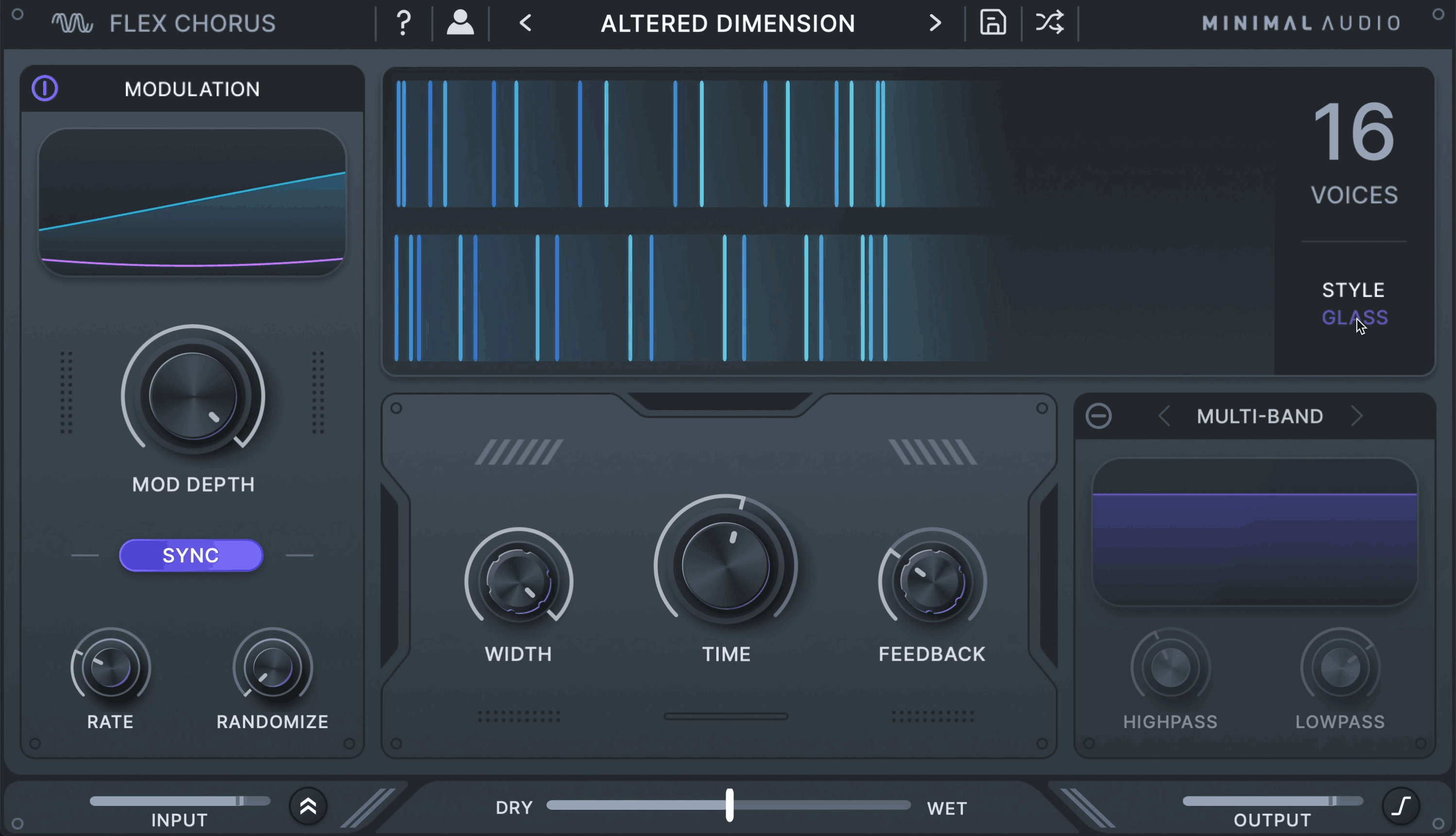Image resolution: width=1456 pixels, height=836 pixels.
Task: Click the Flex Chorus waveform logo
Action: pyautogui.click(x=72, y=23)
